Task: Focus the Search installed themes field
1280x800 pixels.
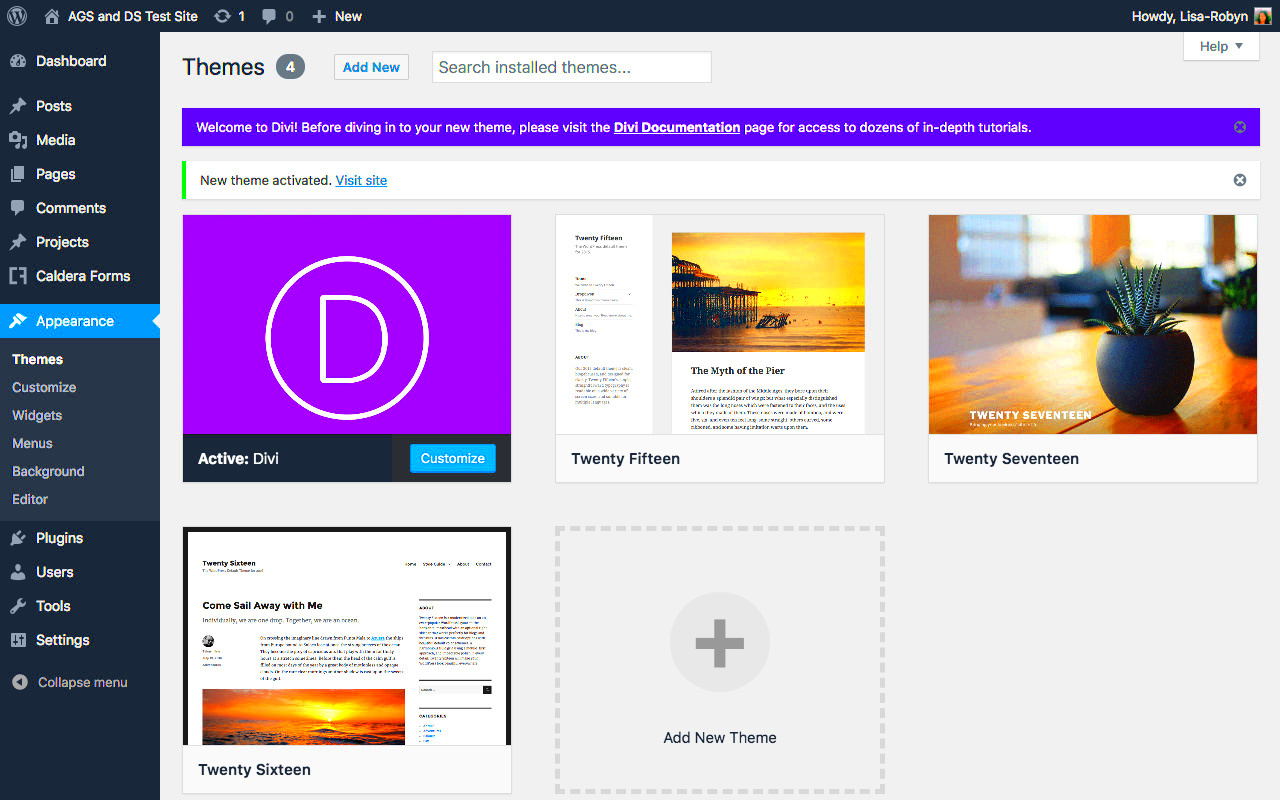Action: click(572, 67)
